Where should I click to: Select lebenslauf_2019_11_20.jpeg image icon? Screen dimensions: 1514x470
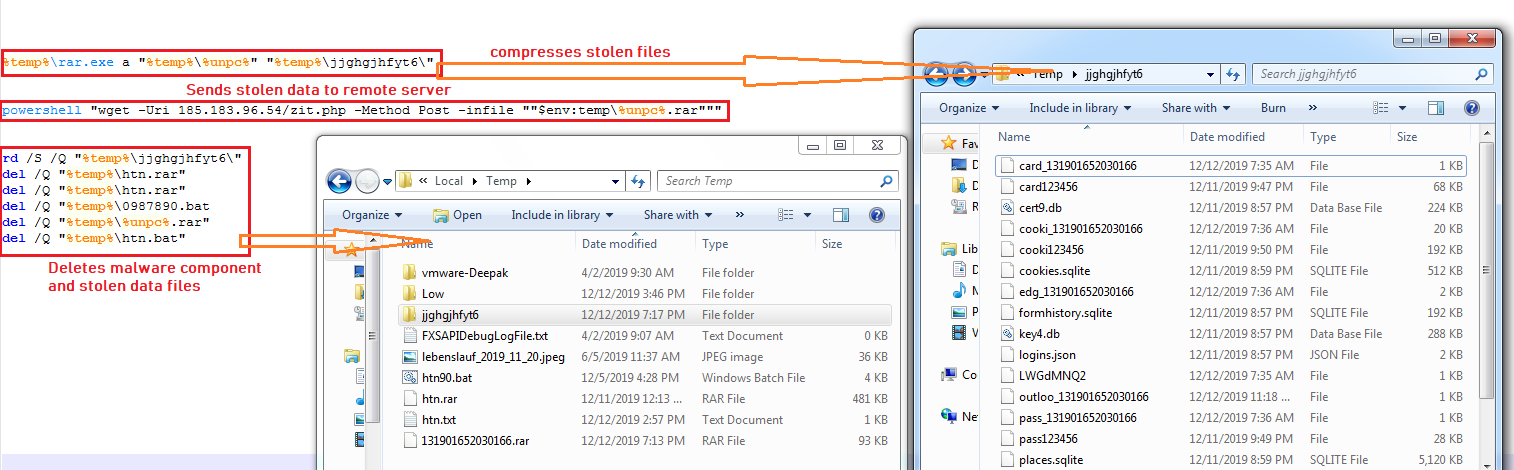(409, 357)
